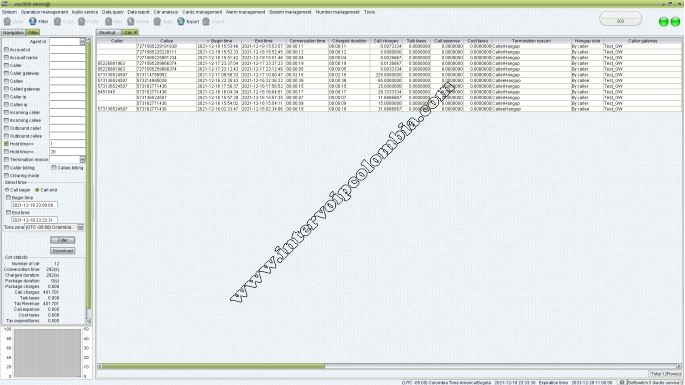Tick the Callee ip checkbox
685x385 pixels.
coord(6,104)
